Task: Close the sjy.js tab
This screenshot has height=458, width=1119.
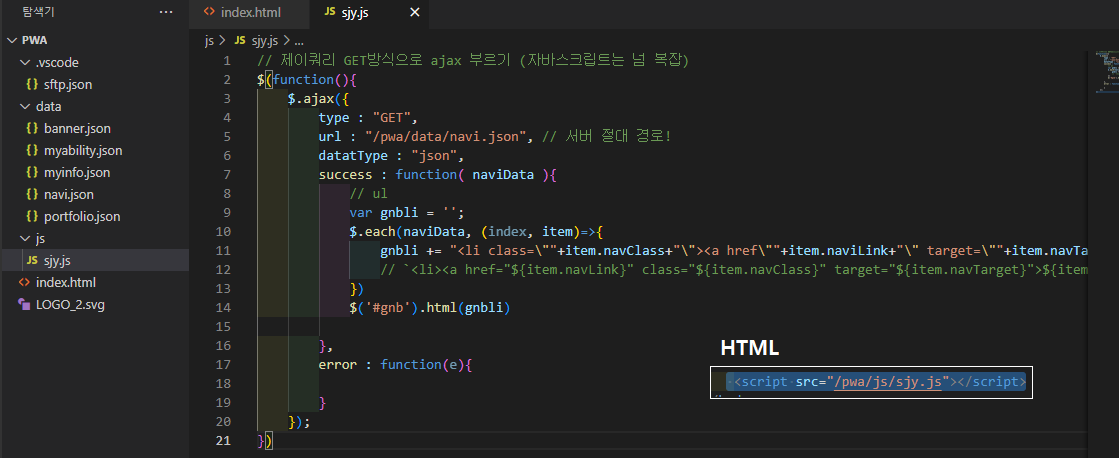Action: coord(415,12)
